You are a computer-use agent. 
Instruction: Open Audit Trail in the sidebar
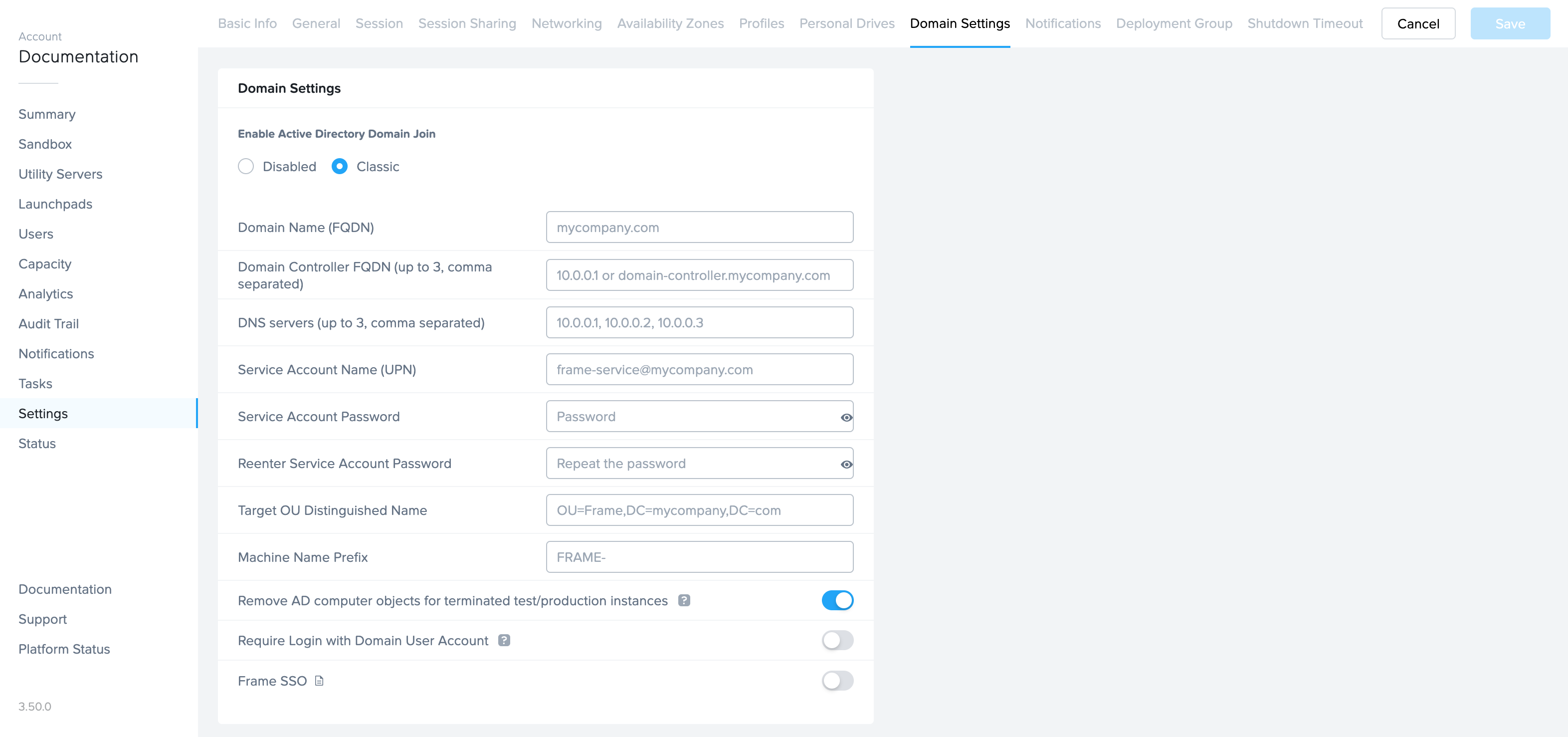[x=49, y=323]
